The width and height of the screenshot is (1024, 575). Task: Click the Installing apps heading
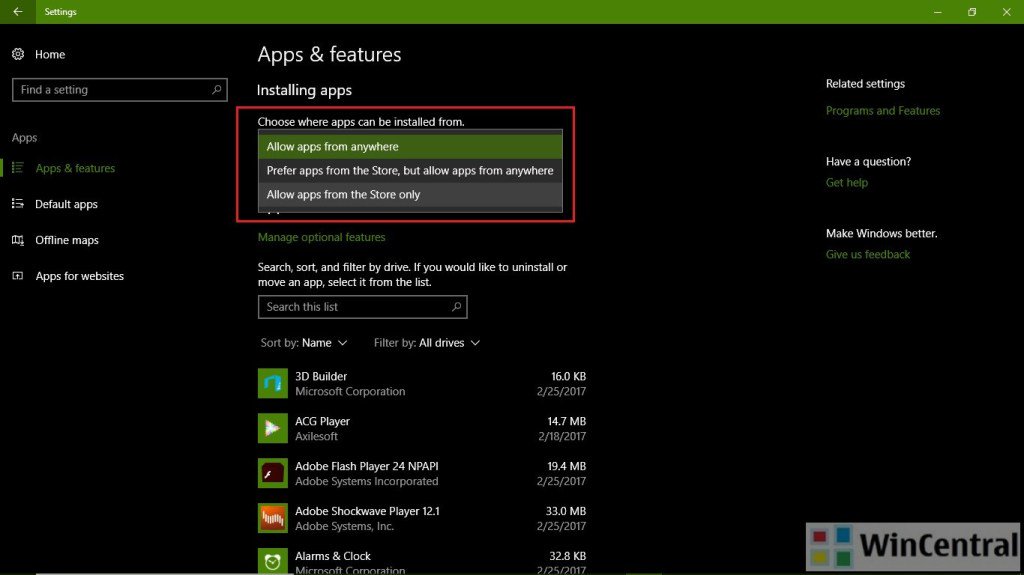304,90
